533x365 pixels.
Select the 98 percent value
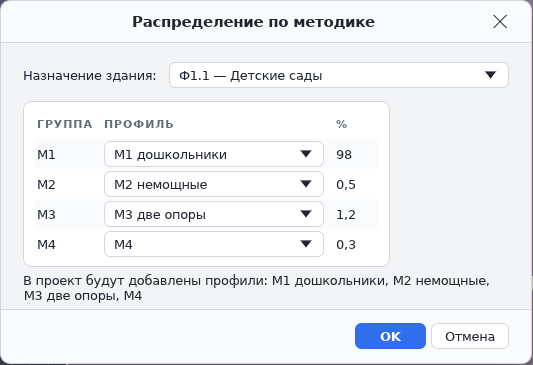344,155
